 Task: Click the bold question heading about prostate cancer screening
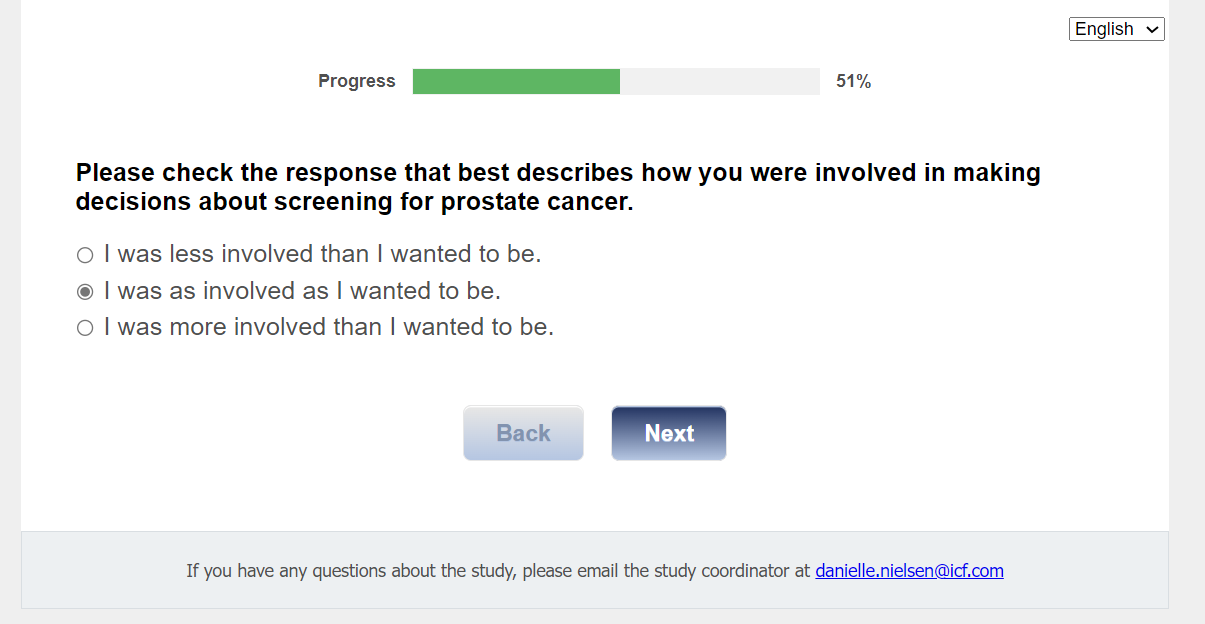click(x=558, y=187)
